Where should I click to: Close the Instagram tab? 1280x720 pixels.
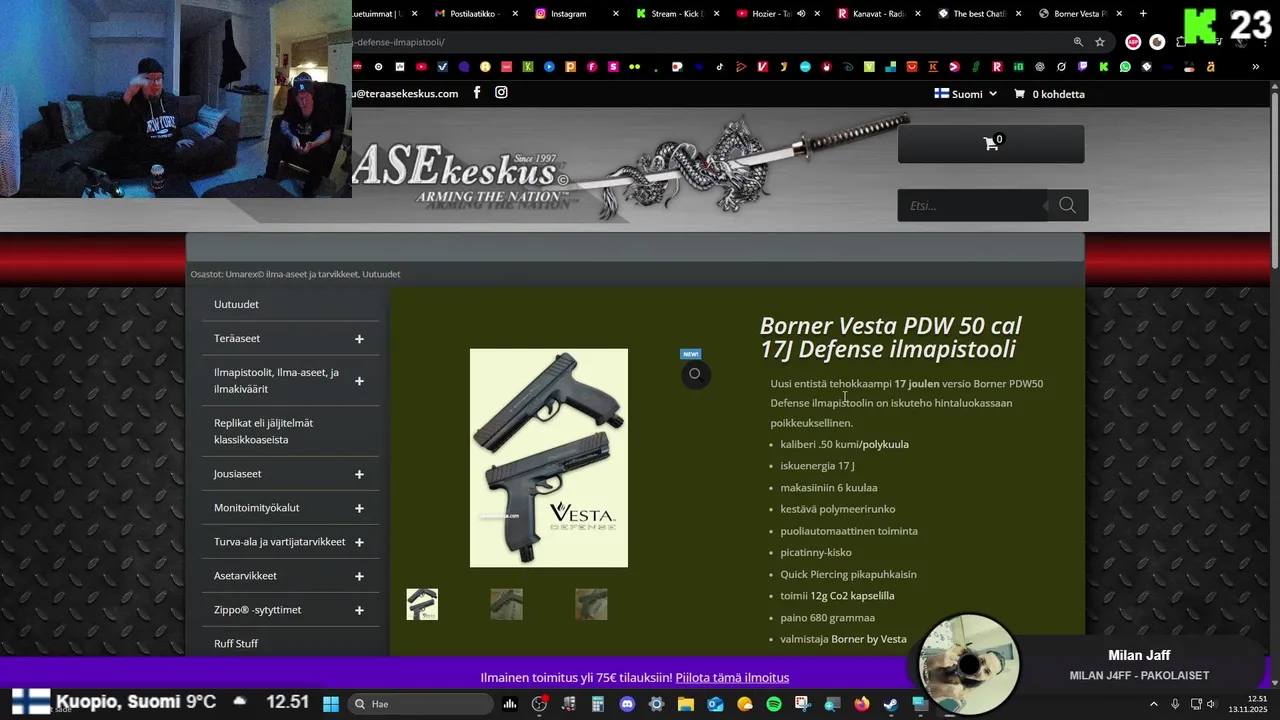[615, 14]
